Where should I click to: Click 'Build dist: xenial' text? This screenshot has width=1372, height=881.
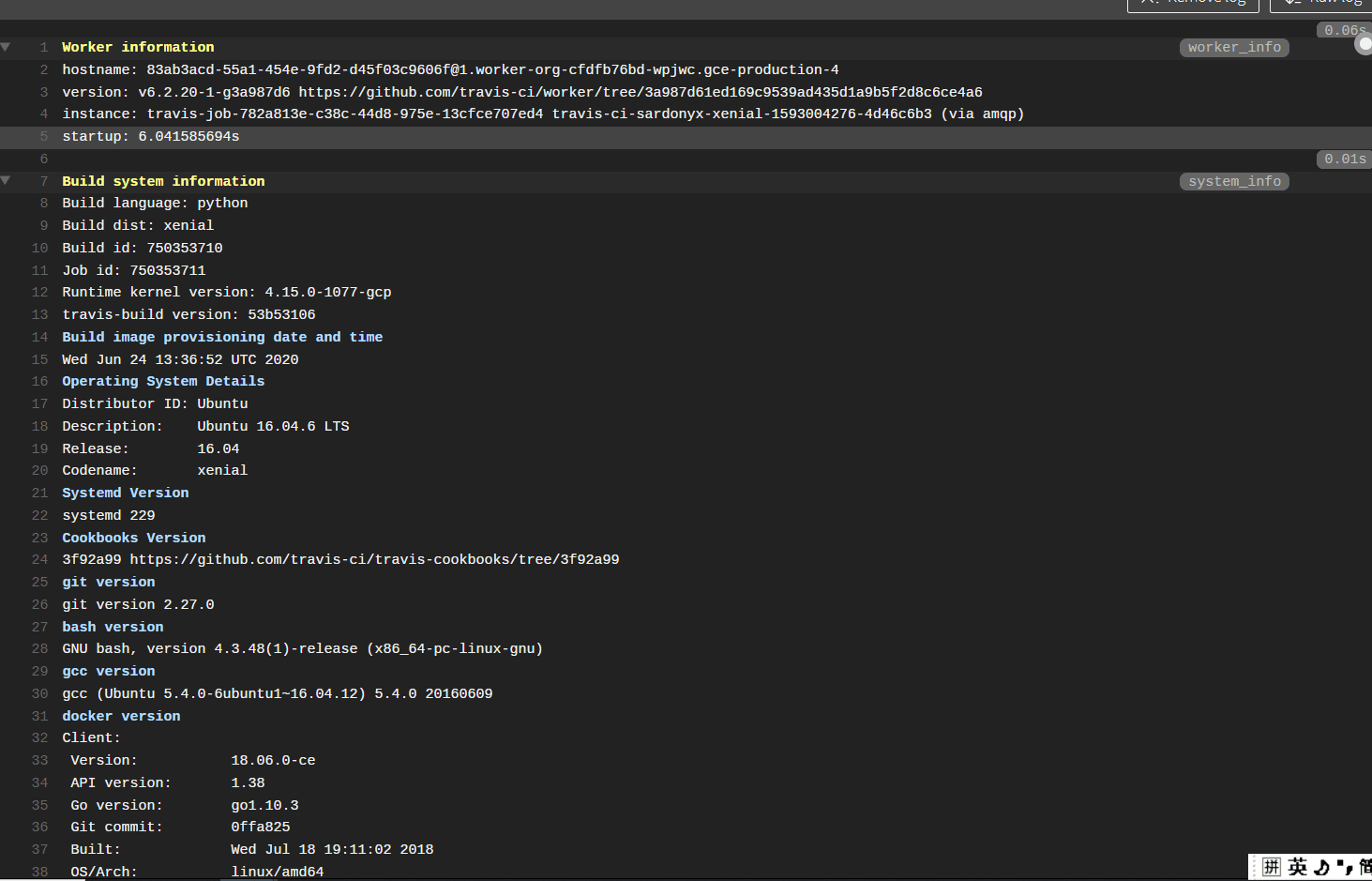(138, 226)
